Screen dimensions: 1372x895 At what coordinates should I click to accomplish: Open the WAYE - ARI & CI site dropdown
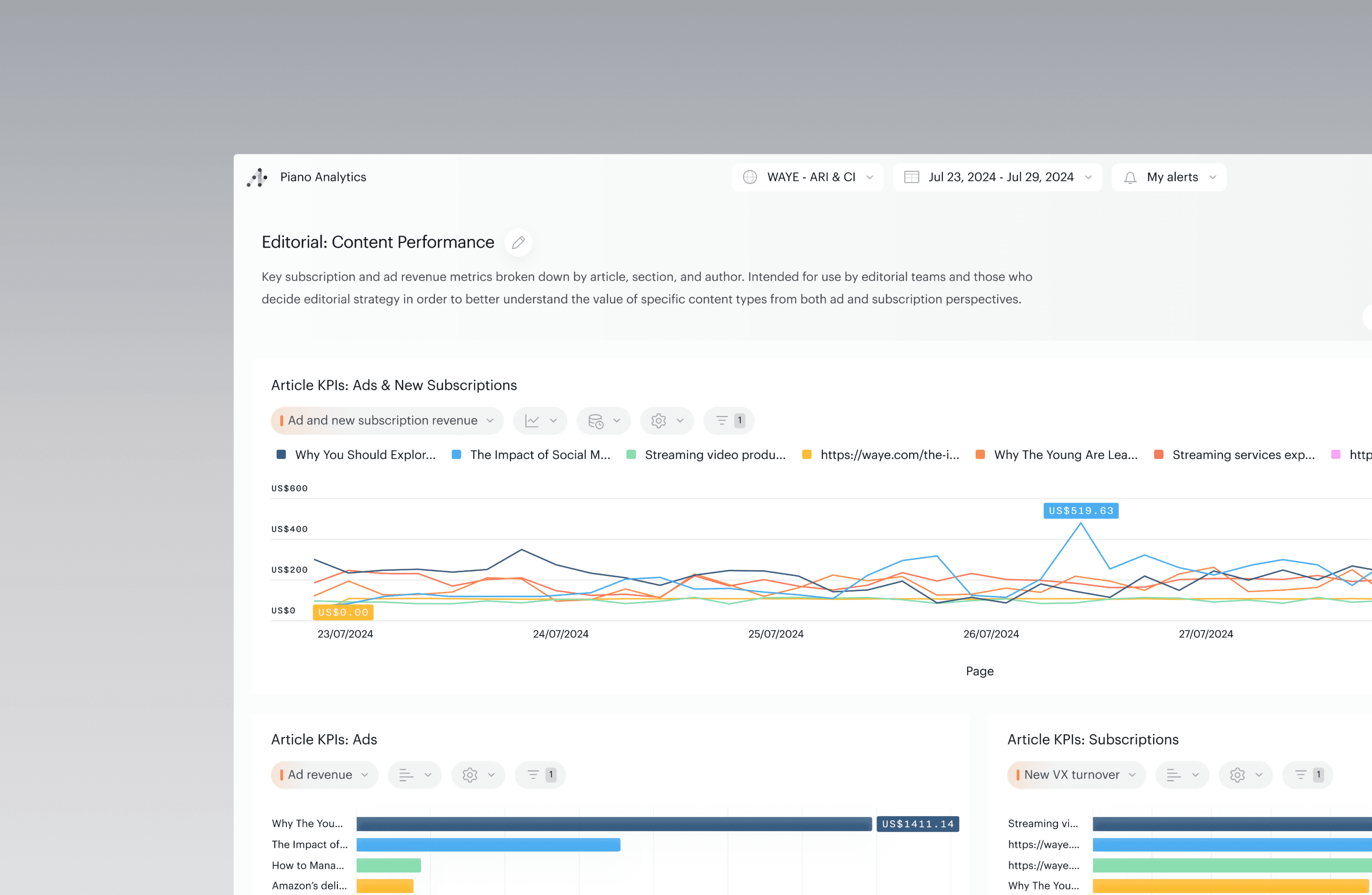(807, 178)
